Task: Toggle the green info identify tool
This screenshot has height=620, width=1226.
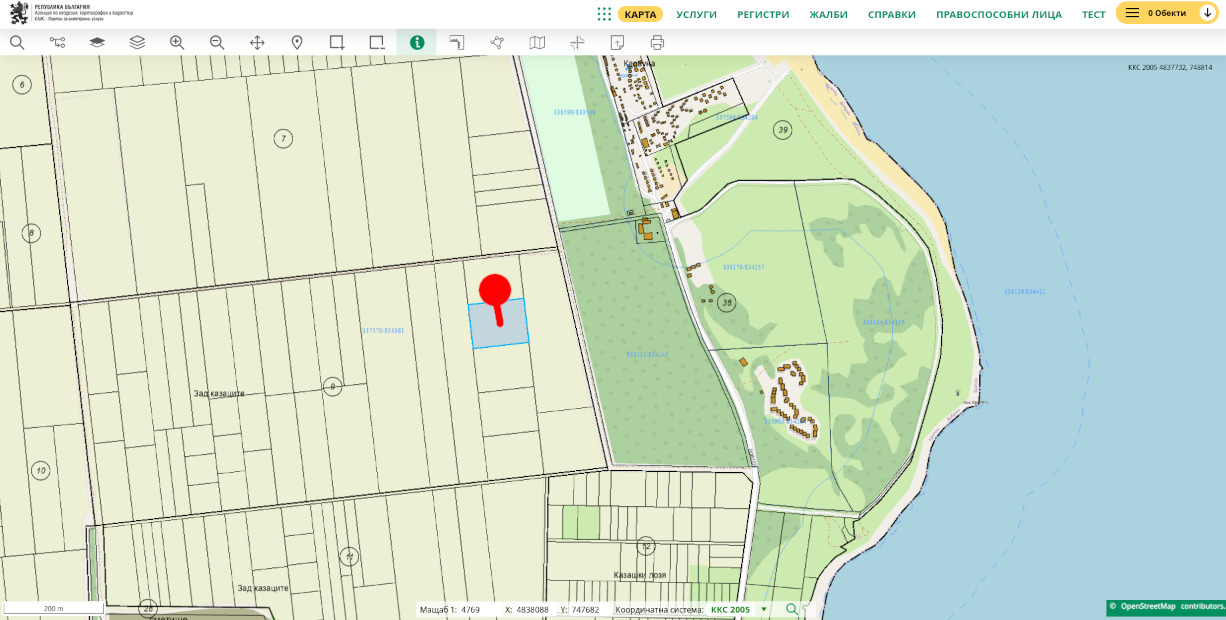Action: pos(417,42)
